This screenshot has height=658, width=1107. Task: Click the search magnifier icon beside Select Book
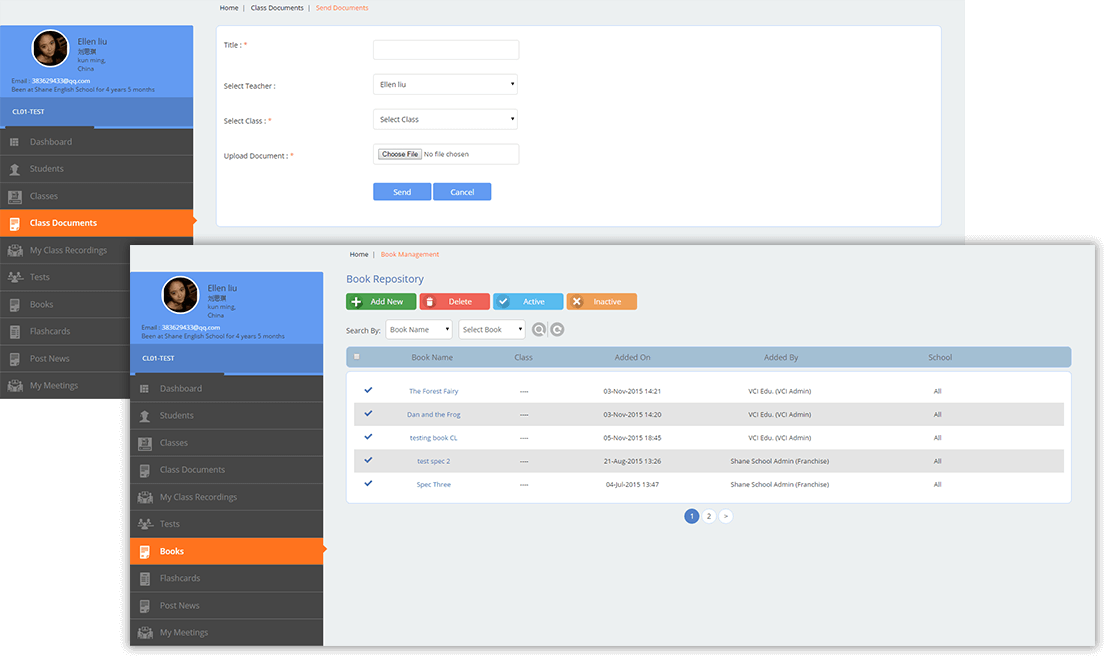(x=539, y=330)
